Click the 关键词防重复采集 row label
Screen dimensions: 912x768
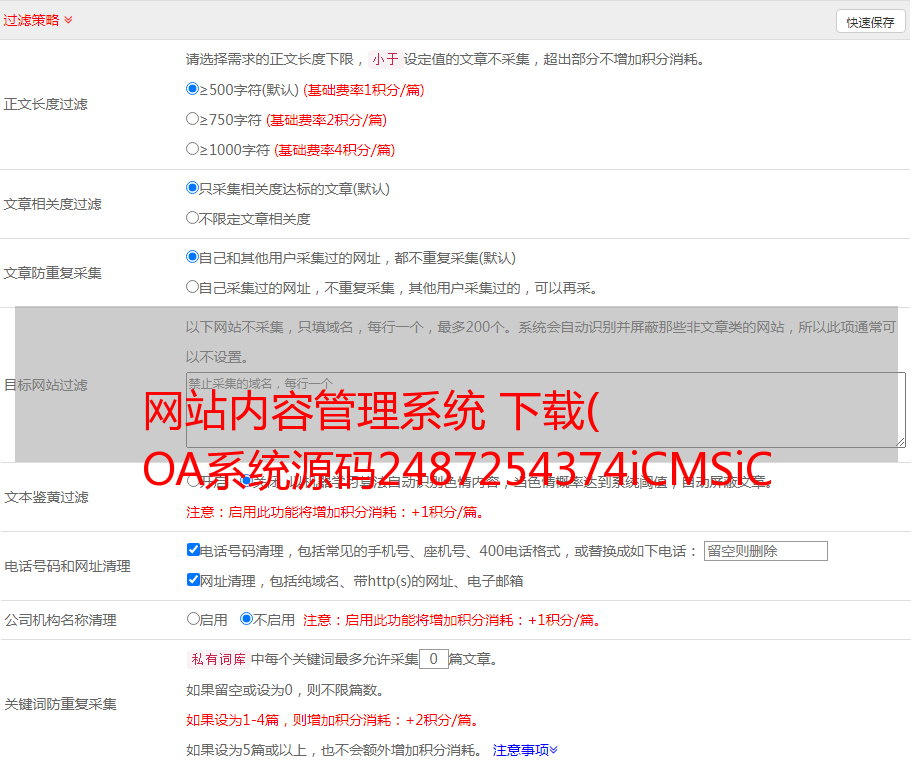click(x=60, y=704)
